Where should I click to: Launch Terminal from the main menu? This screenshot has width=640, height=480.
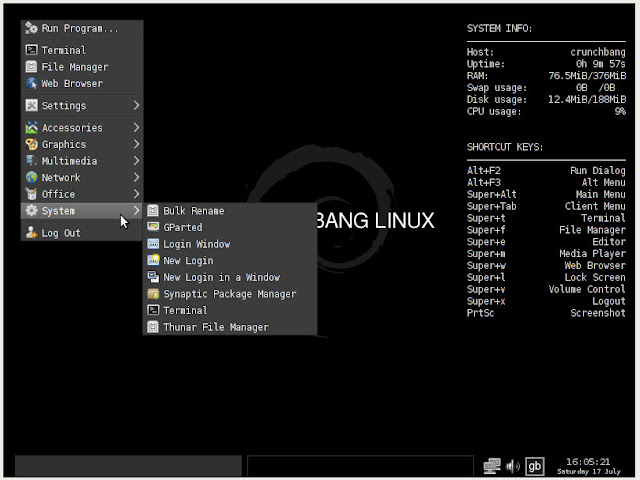click(x=82, y=50)
